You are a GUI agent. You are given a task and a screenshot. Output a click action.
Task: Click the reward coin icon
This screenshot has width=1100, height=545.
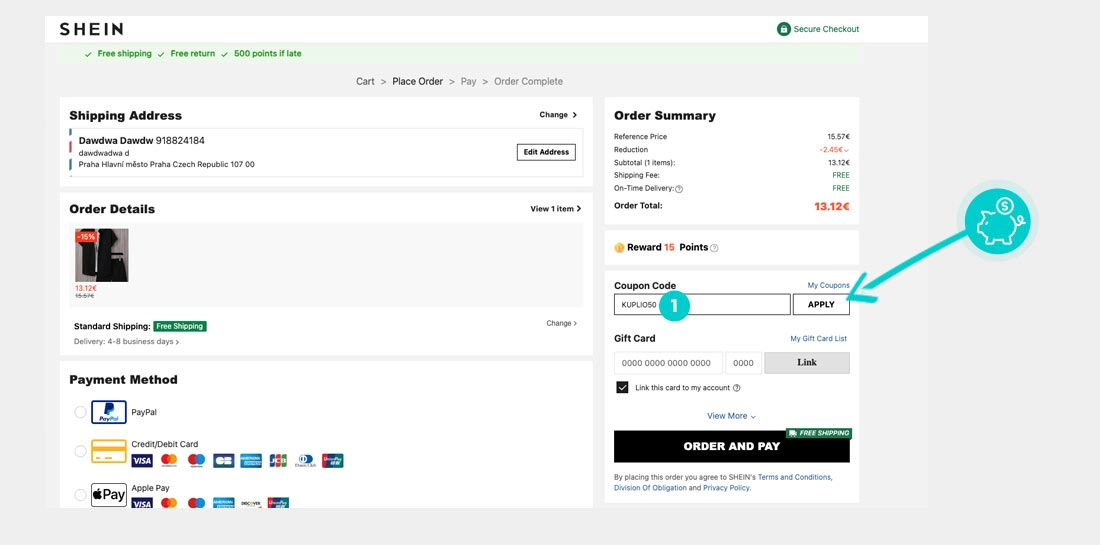[x=619, y=248]
